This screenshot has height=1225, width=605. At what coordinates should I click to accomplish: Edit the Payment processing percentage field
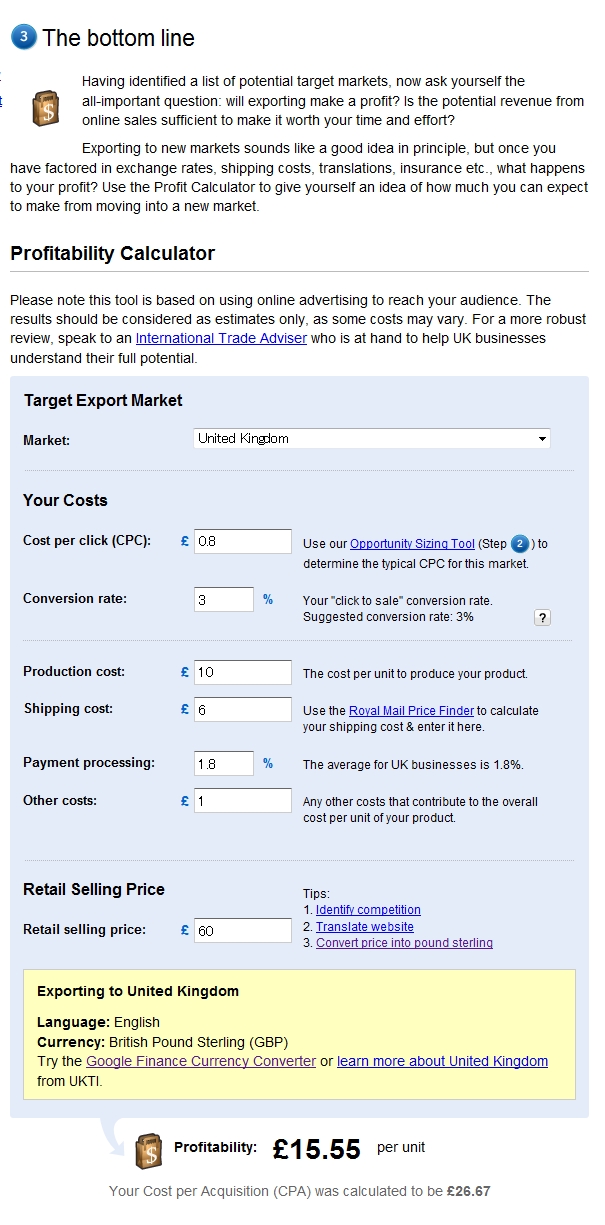[x=224, y=763]
